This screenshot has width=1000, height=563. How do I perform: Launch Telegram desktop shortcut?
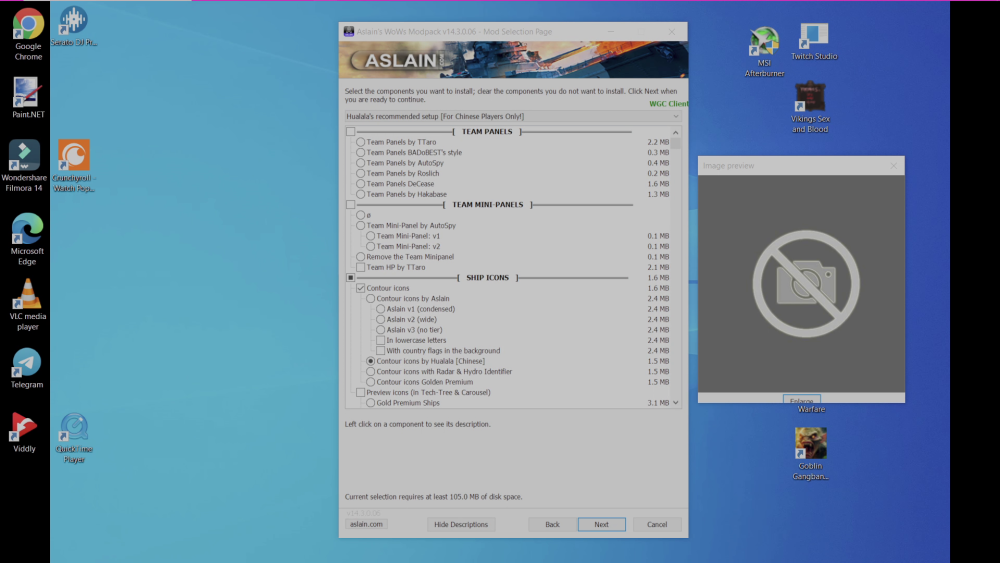27,369
